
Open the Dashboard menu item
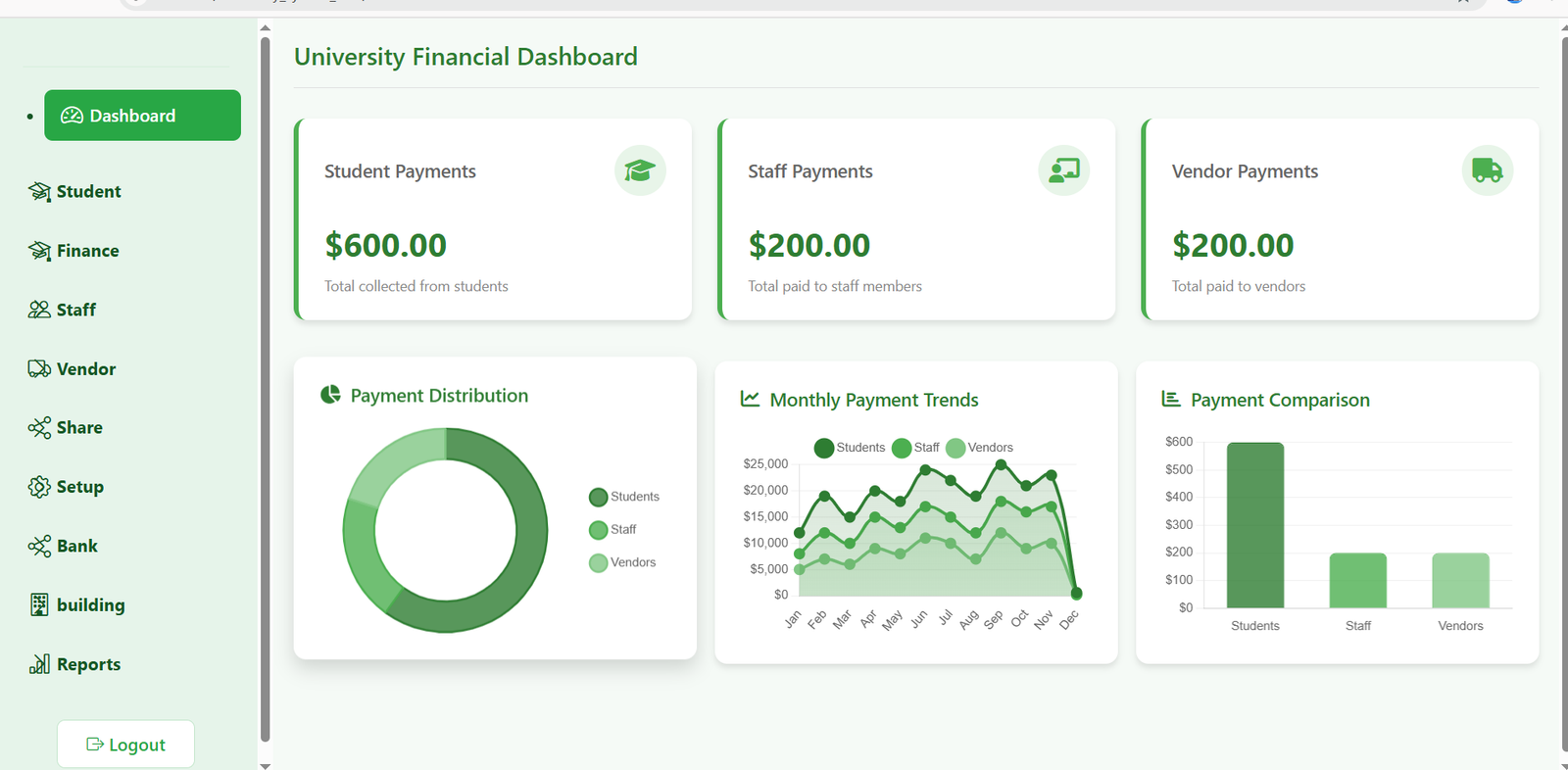pyautogui.click(x=142, y=116)
